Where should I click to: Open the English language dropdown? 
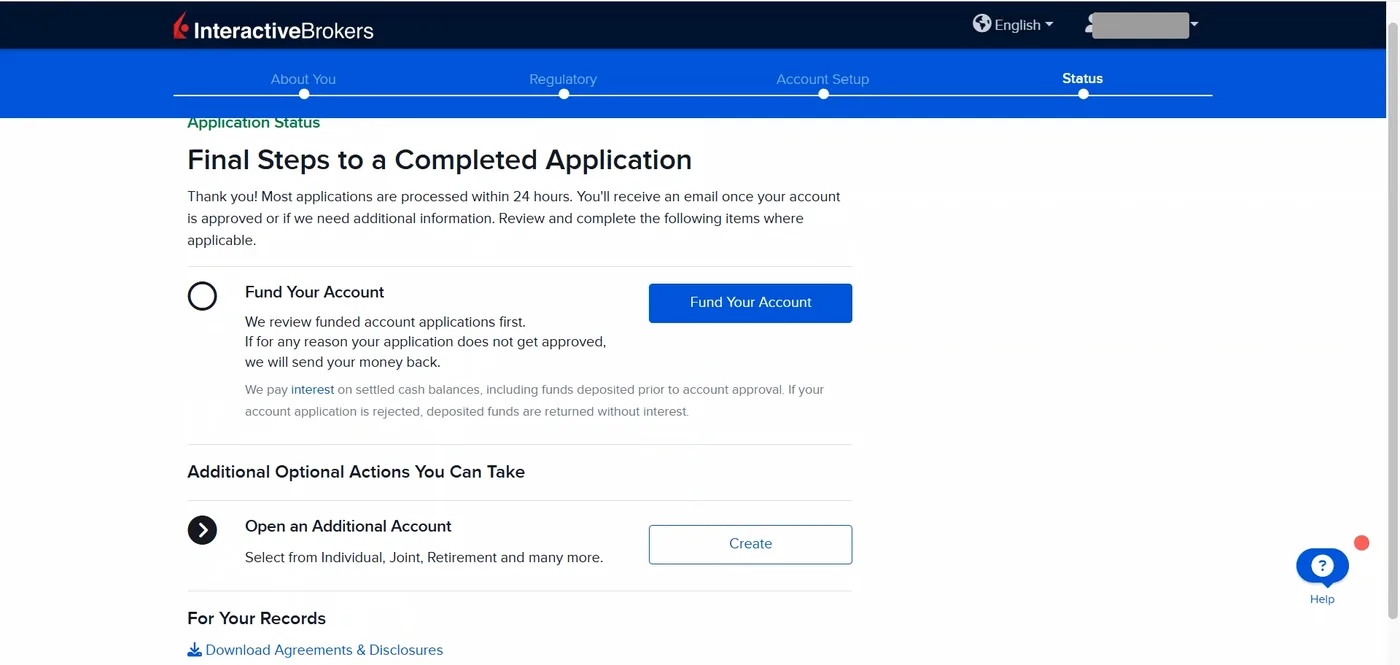(1024, 24)
